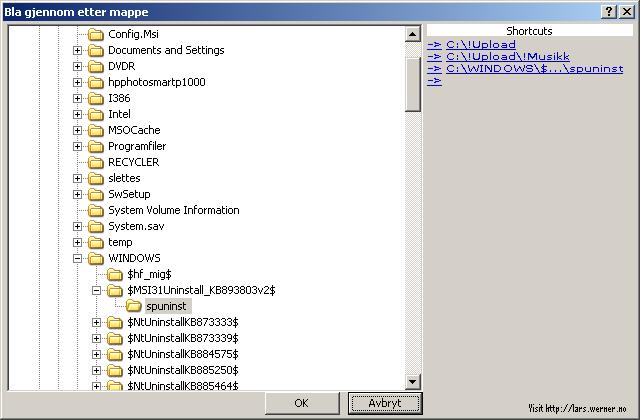
Task: Expand the $NtUninstallKB873339$ node
Action: point(96,338)
